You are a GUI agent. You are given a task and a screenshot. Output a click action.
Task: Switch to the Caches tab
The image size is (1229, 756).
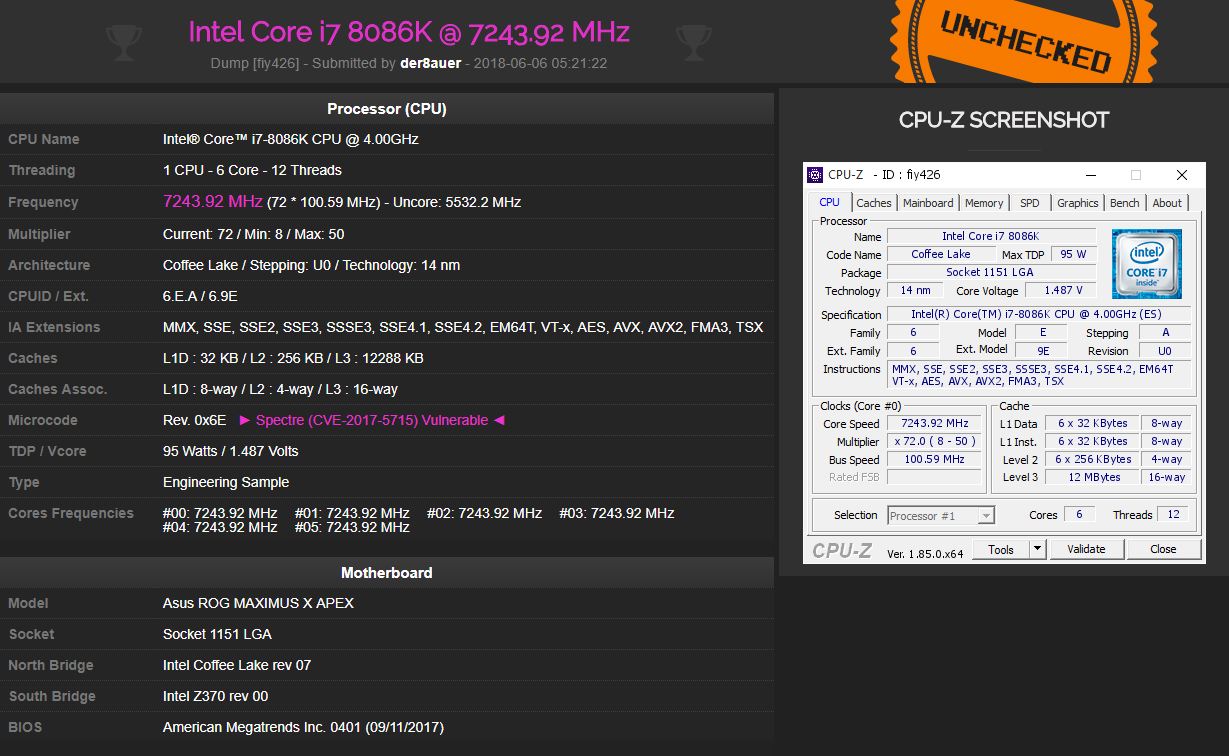tap(874, 203)
